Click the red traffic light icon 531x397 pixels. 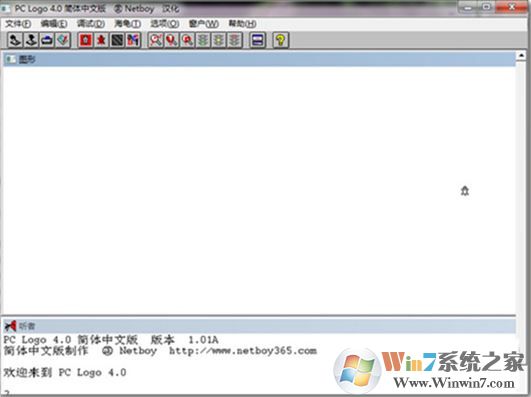click(x=234, y=40)
